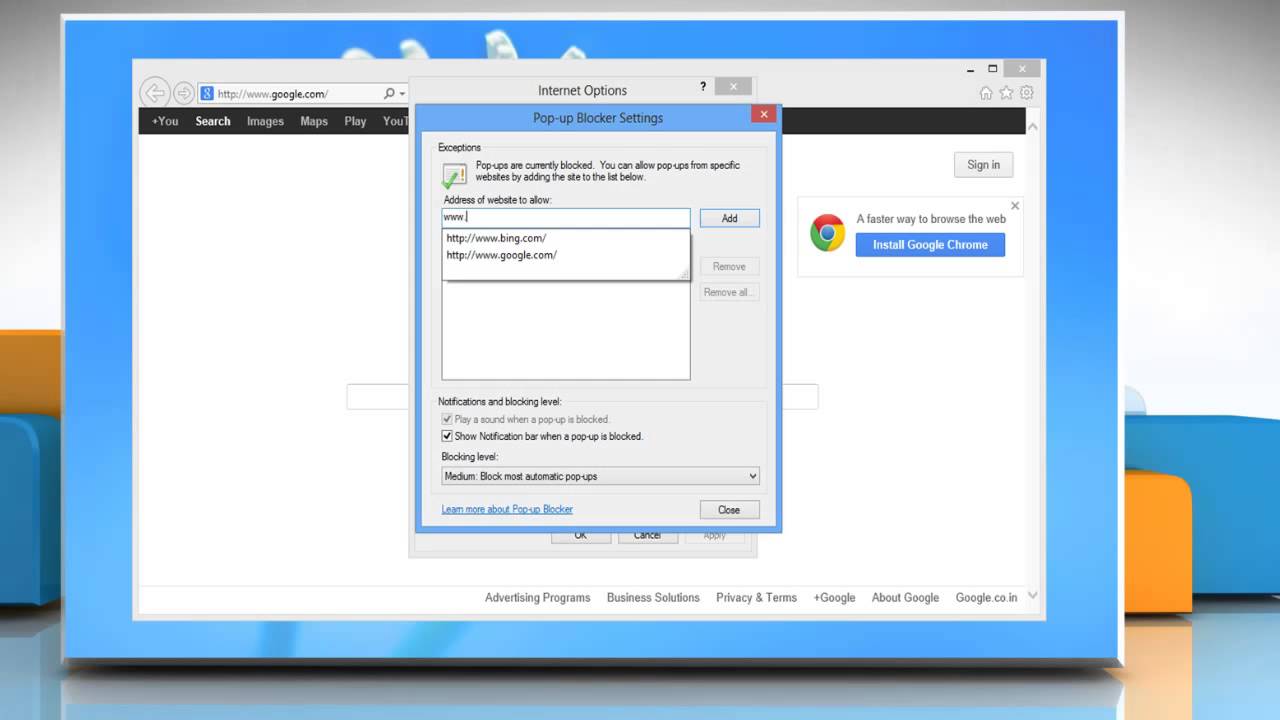Image resolution: width=1280 pixels, height=720 pixels.
Task: Open Images in Google navigation bar
Action: click(266, 121)
